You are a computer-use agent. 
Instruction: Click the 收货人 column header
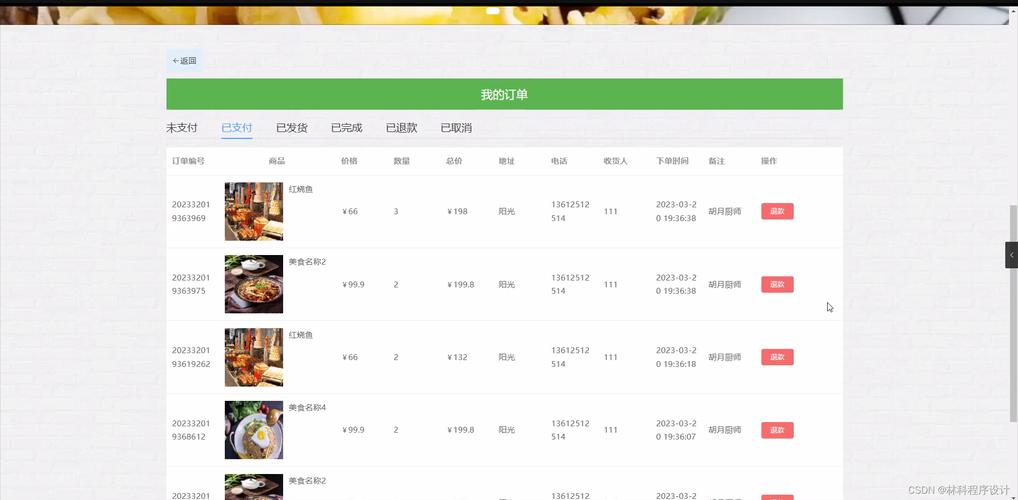pyautogui.click(x=616, y=161)
